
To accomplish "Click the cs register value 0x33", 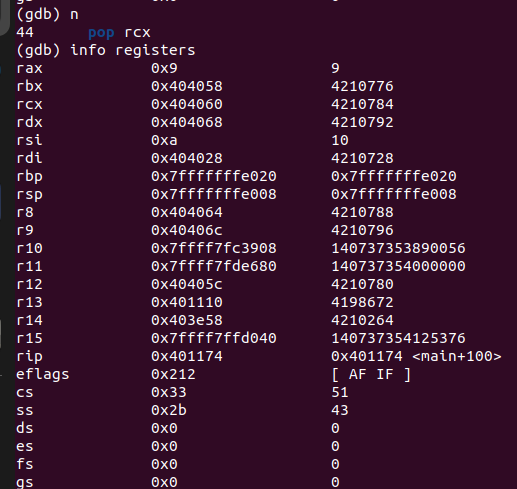I will click(x=169, y=392).
